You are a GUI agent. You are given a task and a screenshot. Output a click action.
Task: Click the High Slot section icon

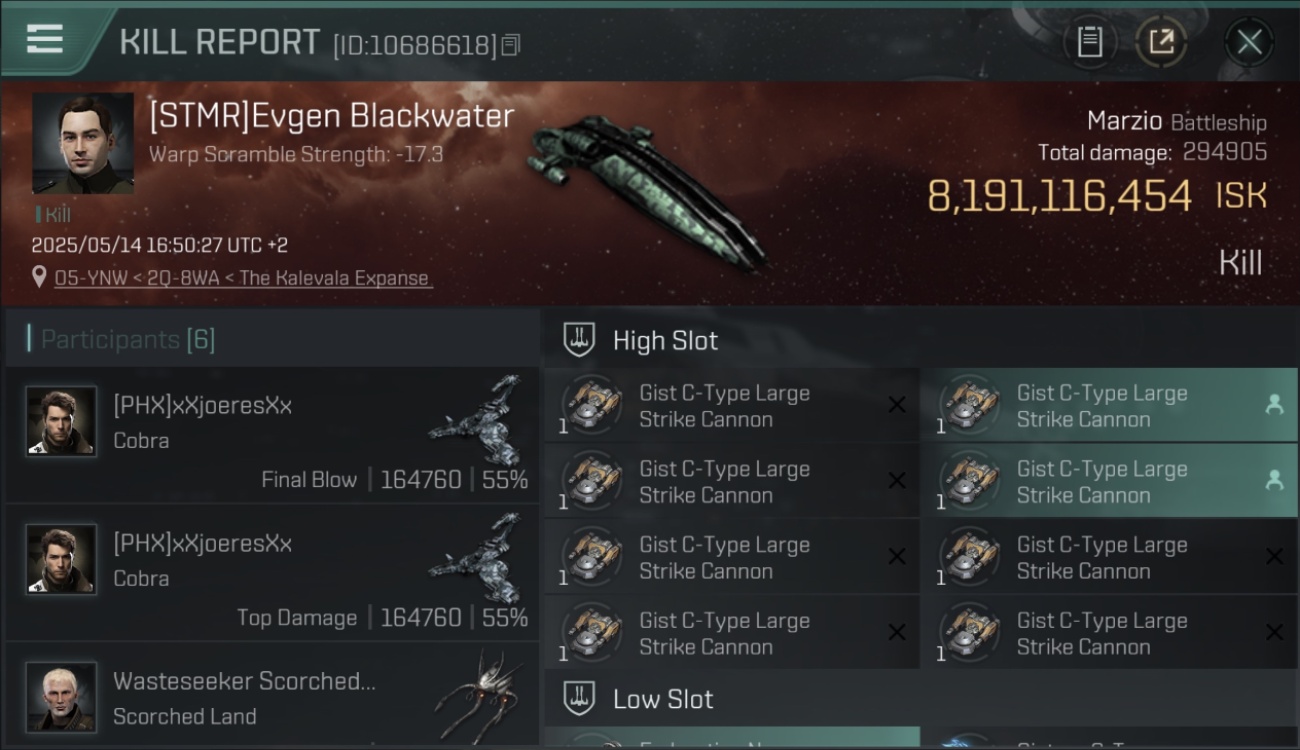point(579,340)
